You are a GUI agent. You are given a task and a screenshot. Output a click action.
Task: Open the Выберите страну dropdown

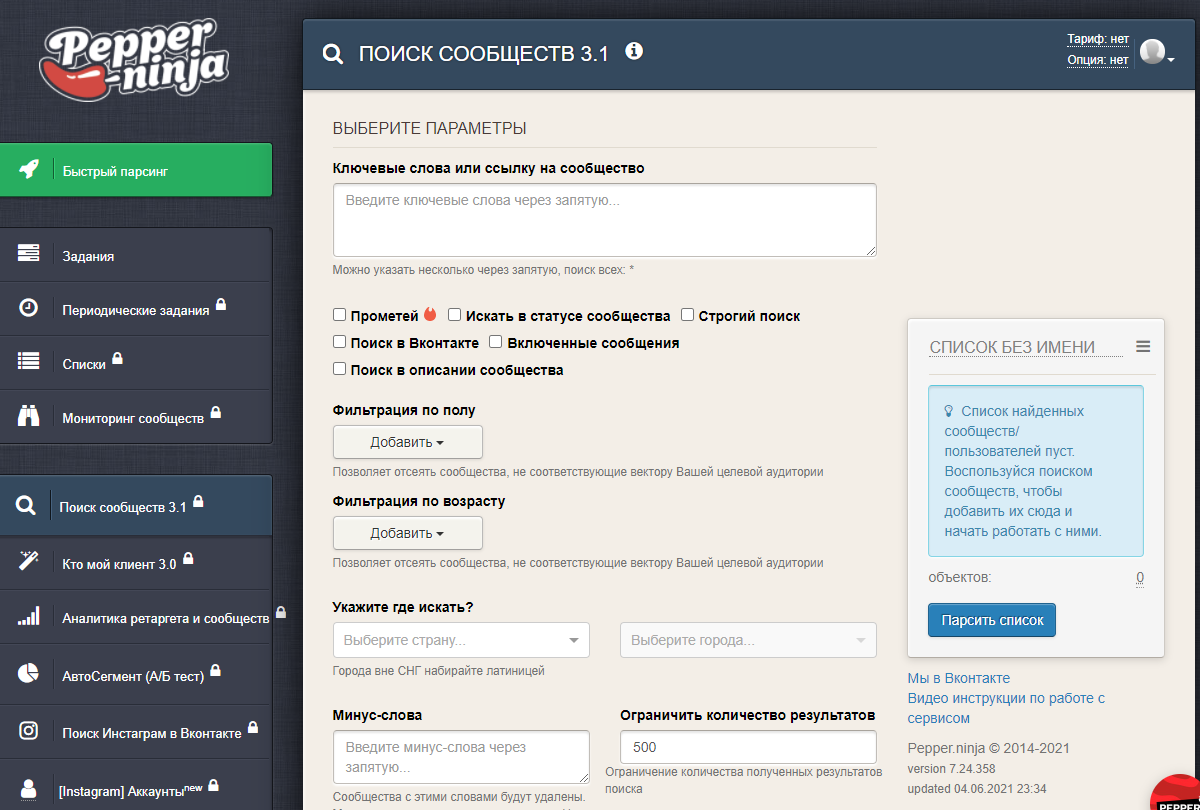[x=461, y=640]
